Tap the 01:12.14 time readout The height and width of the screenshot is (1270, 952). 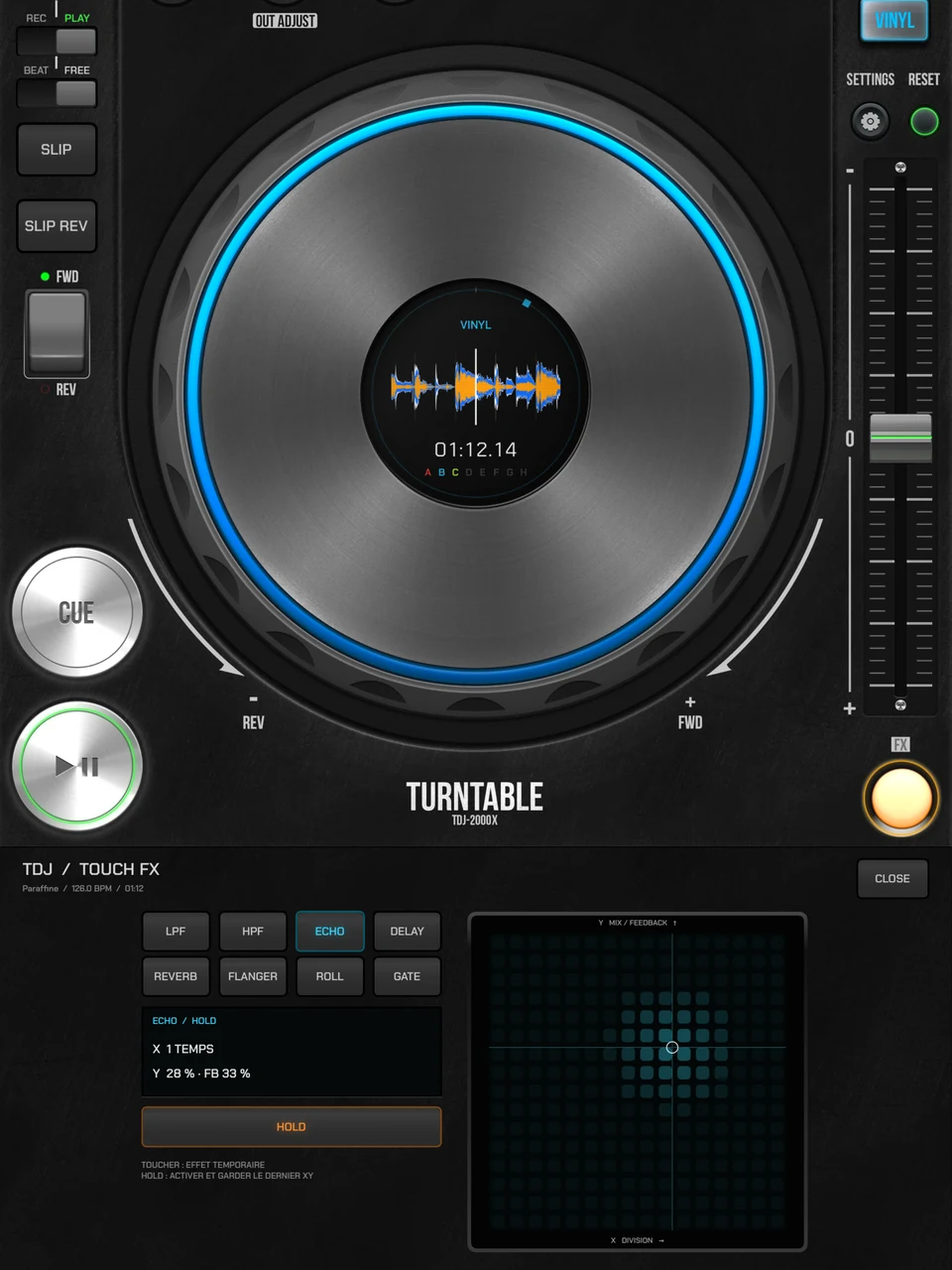point(476,449)
